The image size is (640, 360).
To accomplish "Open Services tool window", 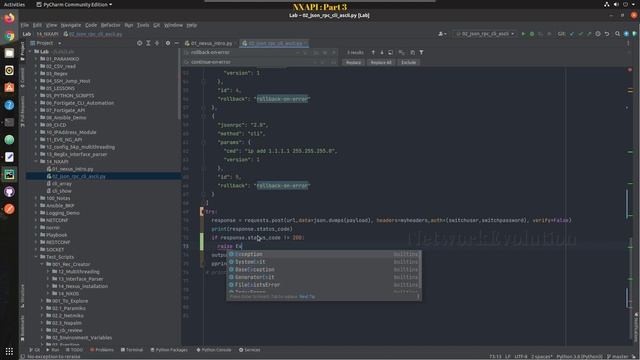I will 249,350.
